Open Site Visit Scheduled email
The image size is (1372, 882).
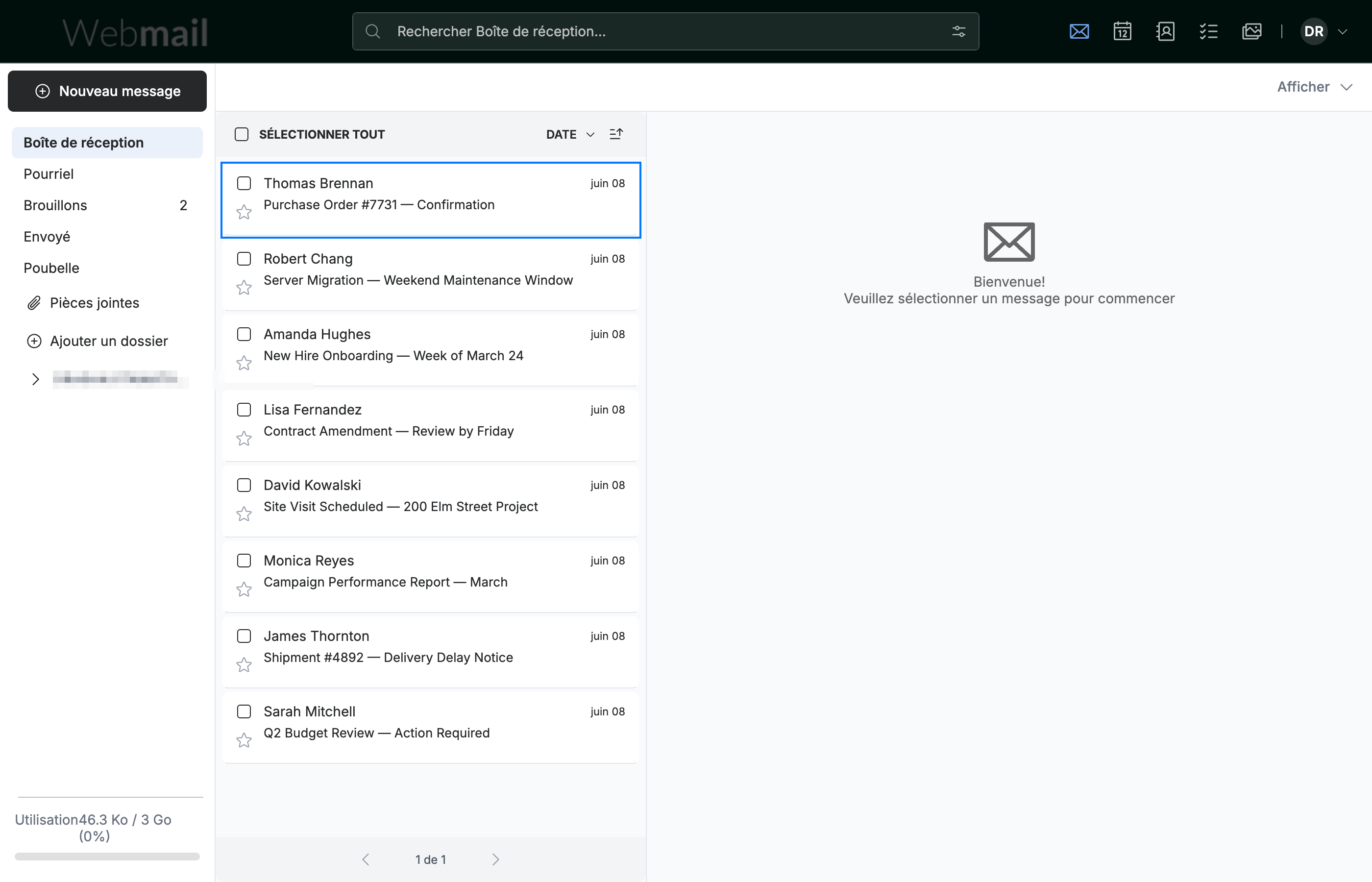431,502
